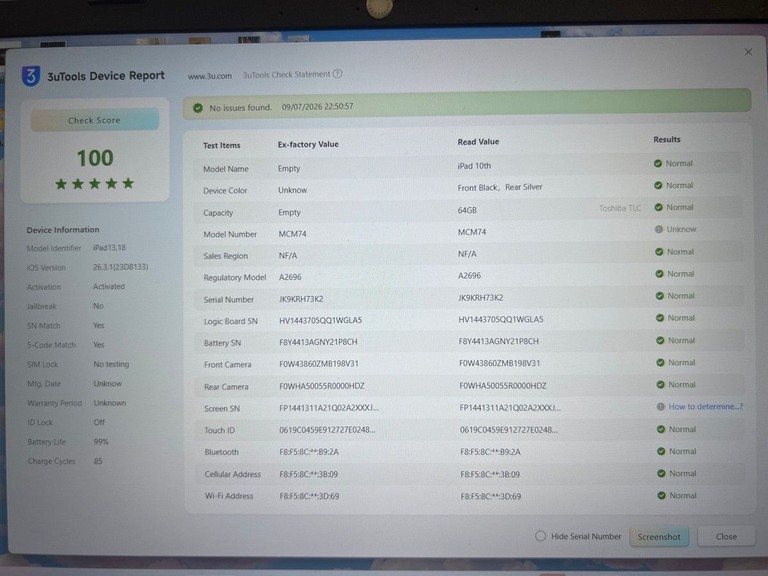The height and width of the screenshot is (576, 768).
Task: Click the grey Unknow status icon for Model Number
Action: tap(659, 229)
